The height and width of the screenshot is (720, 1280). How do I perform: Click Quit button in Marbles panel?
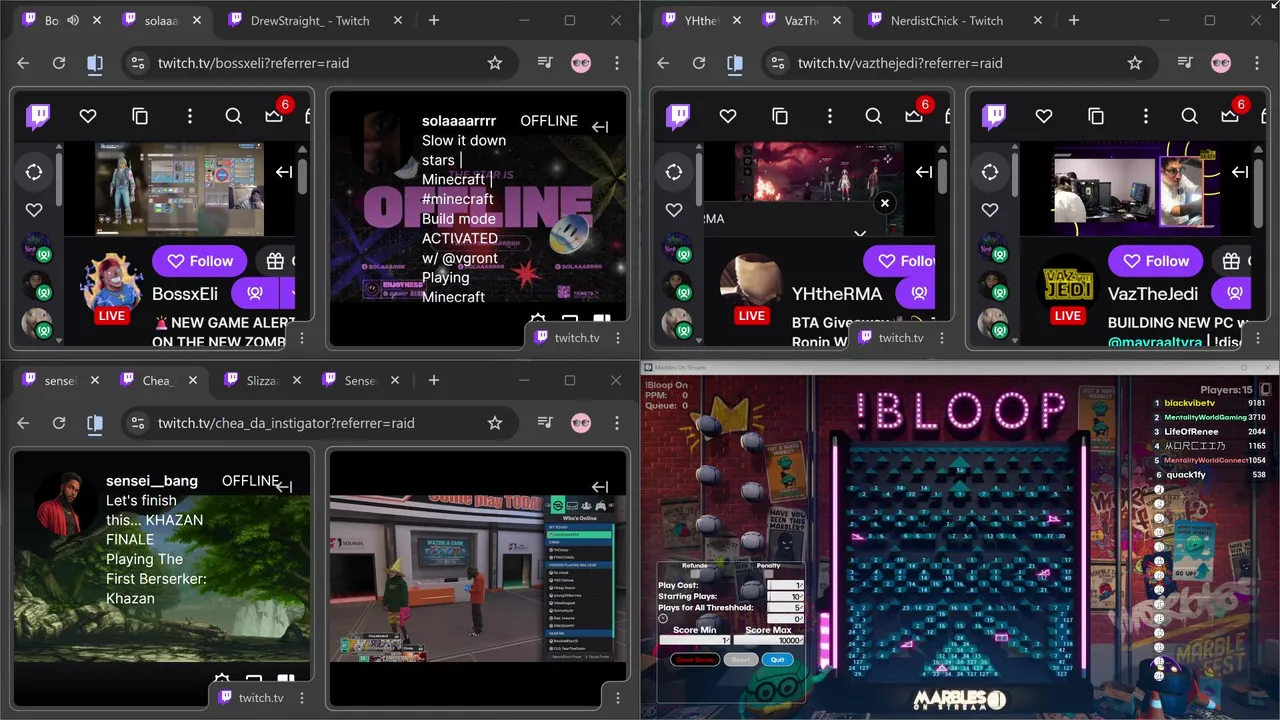pos(778,660)
